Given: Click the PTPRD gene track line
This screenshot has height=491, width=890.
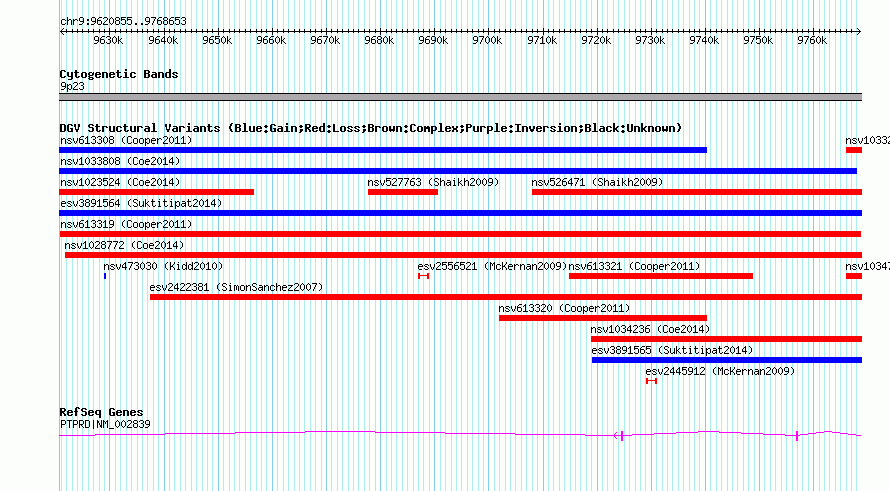Looking at the screenshot, I should (x=460, y=435).
